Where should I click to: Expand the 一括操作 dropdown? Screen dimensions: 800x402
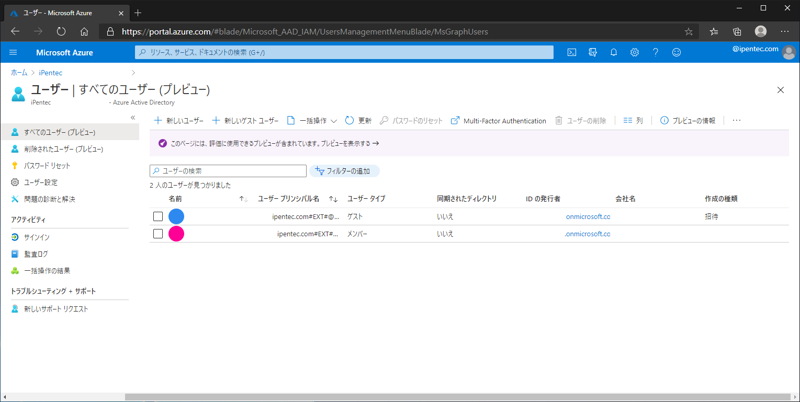pyautogui.click(x=312, y=121)
